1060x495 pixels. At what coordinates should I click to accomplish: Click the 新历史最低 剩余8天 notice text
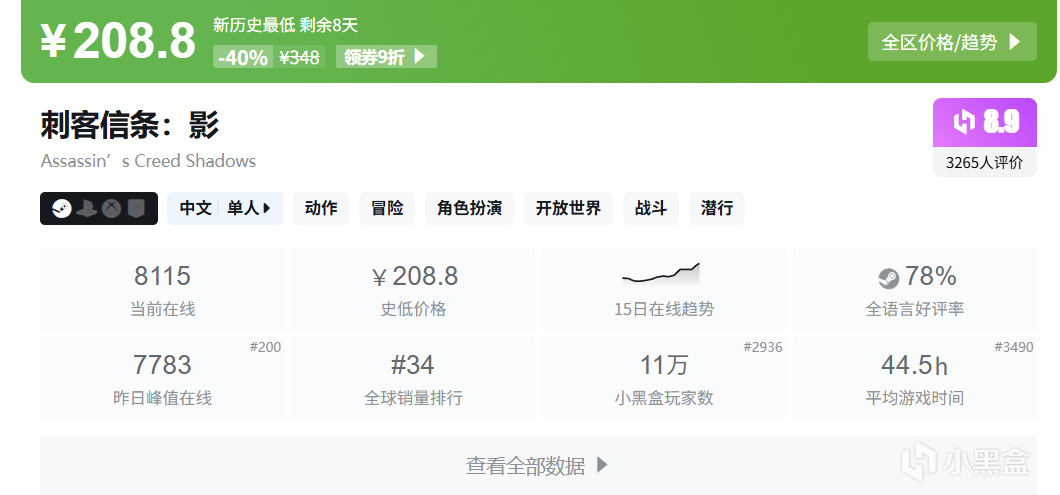tap(285, 26)
